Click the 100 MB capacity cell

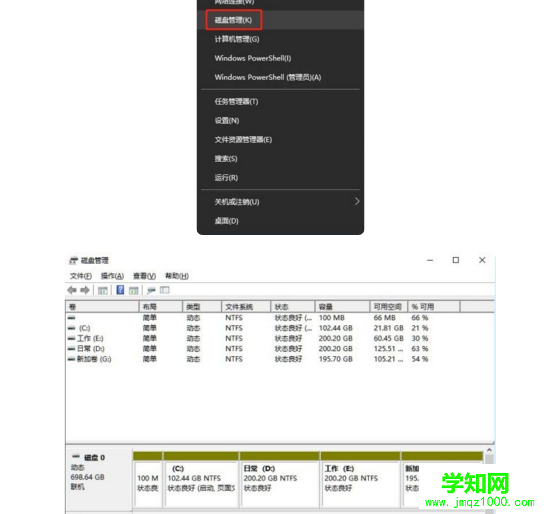pos(332,318)
